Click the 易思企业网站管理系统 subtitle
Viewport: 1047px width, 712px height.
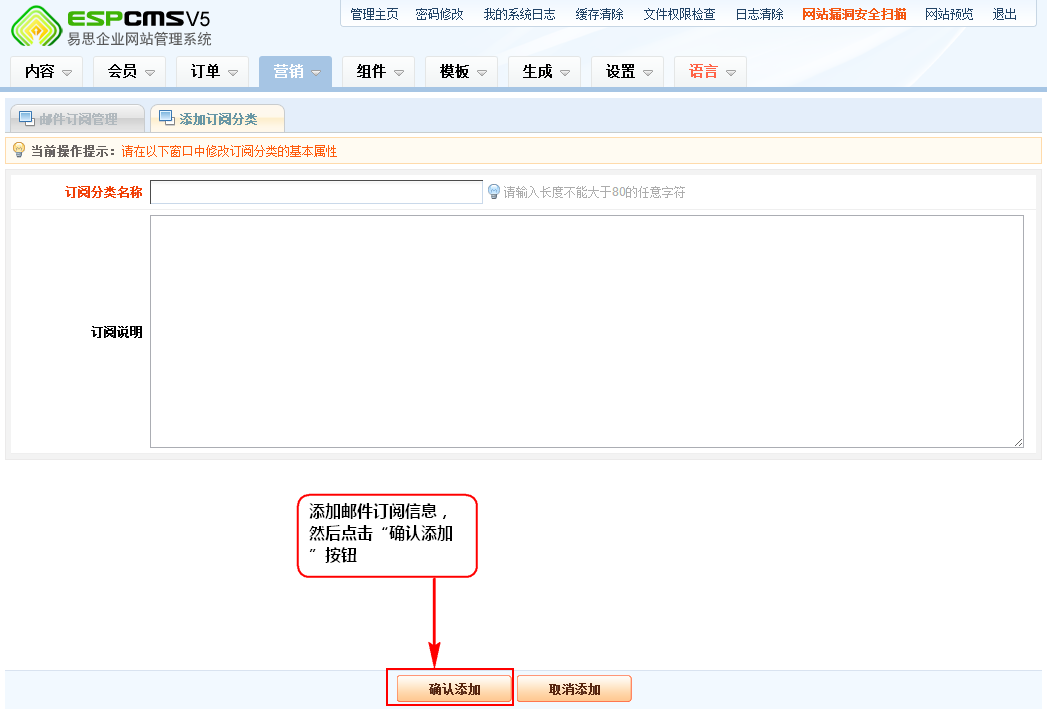140,39
